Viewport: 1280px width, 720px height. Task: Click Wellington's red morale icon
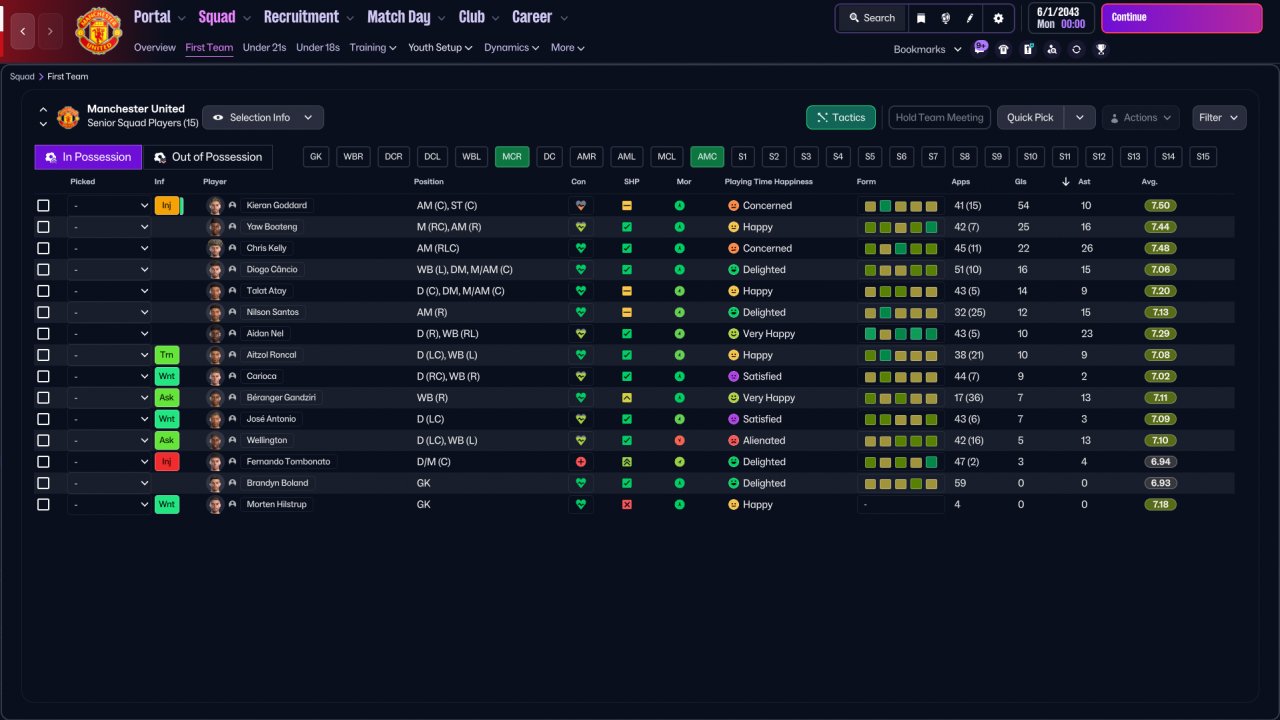(680, 441)
